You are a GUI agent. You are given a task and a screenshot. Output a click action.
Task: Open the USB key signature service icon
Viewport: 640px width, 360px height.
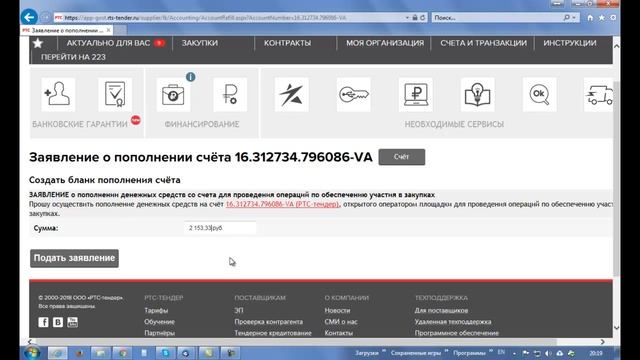(353, 94)
